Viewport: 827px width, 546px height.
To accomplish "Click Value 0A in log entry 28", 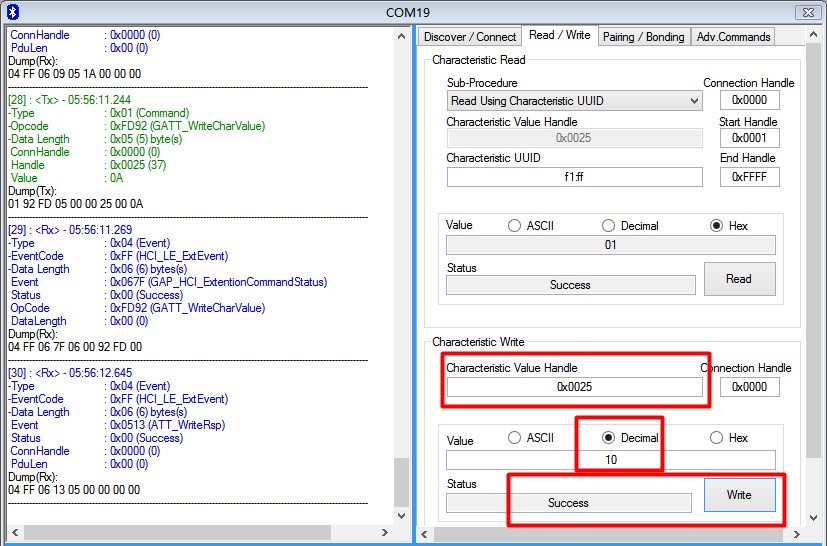I will pyautogui.click(x=117, y=178).
